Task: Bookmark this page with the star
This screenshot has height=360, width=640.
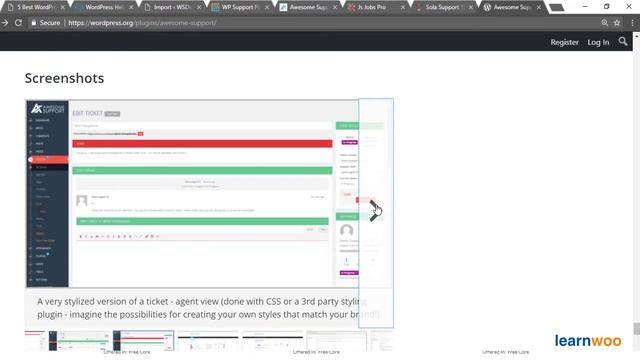Action: click(x=617, y=23)
